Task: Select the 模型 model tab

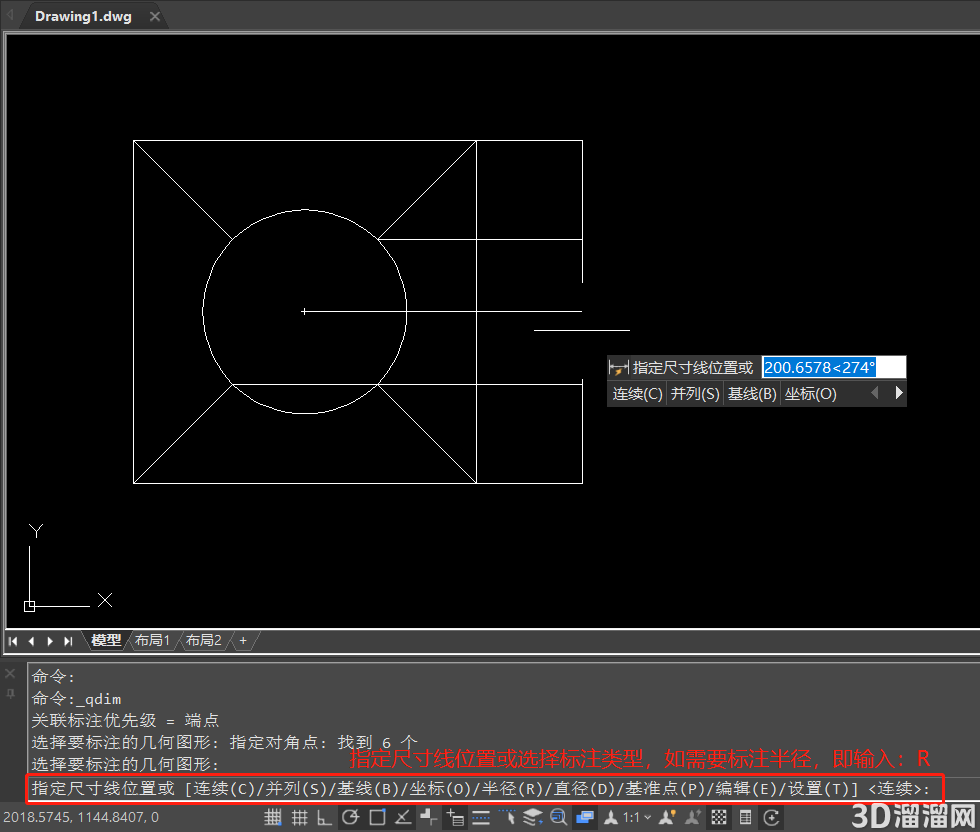Action: tap(106, 640)
